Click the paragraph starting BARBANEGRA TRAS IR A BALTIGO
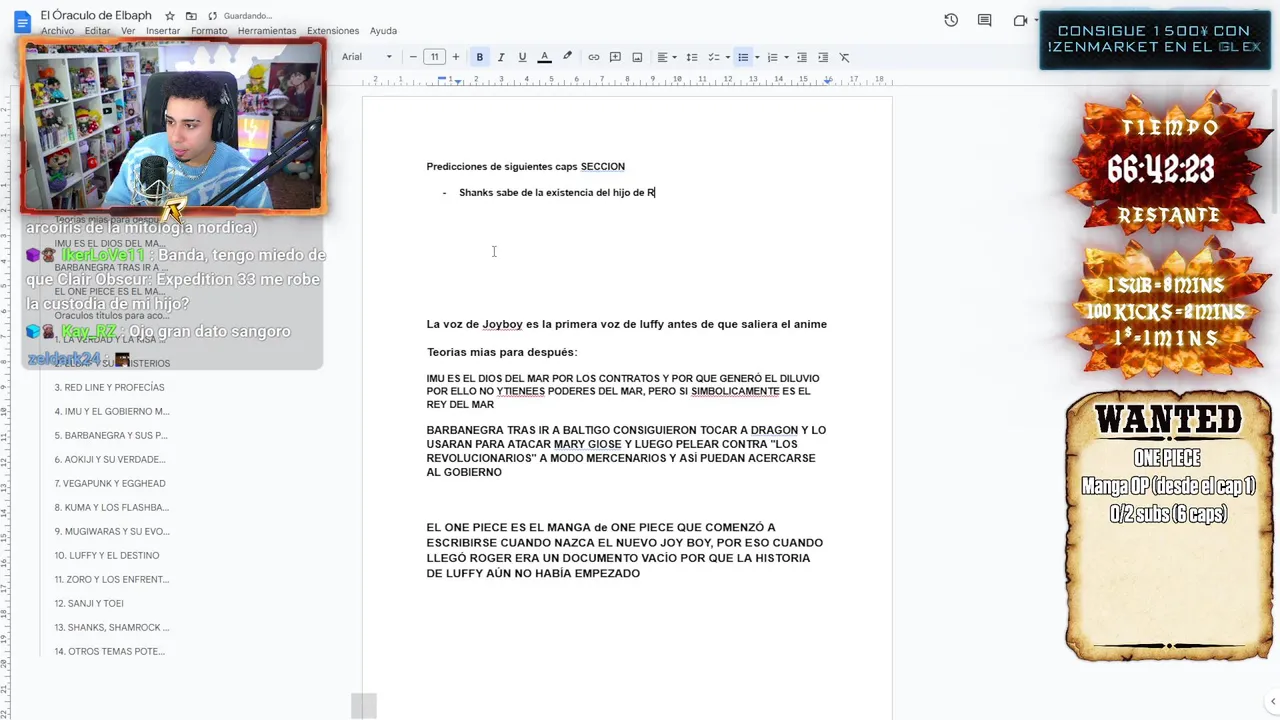 [626, 451]
